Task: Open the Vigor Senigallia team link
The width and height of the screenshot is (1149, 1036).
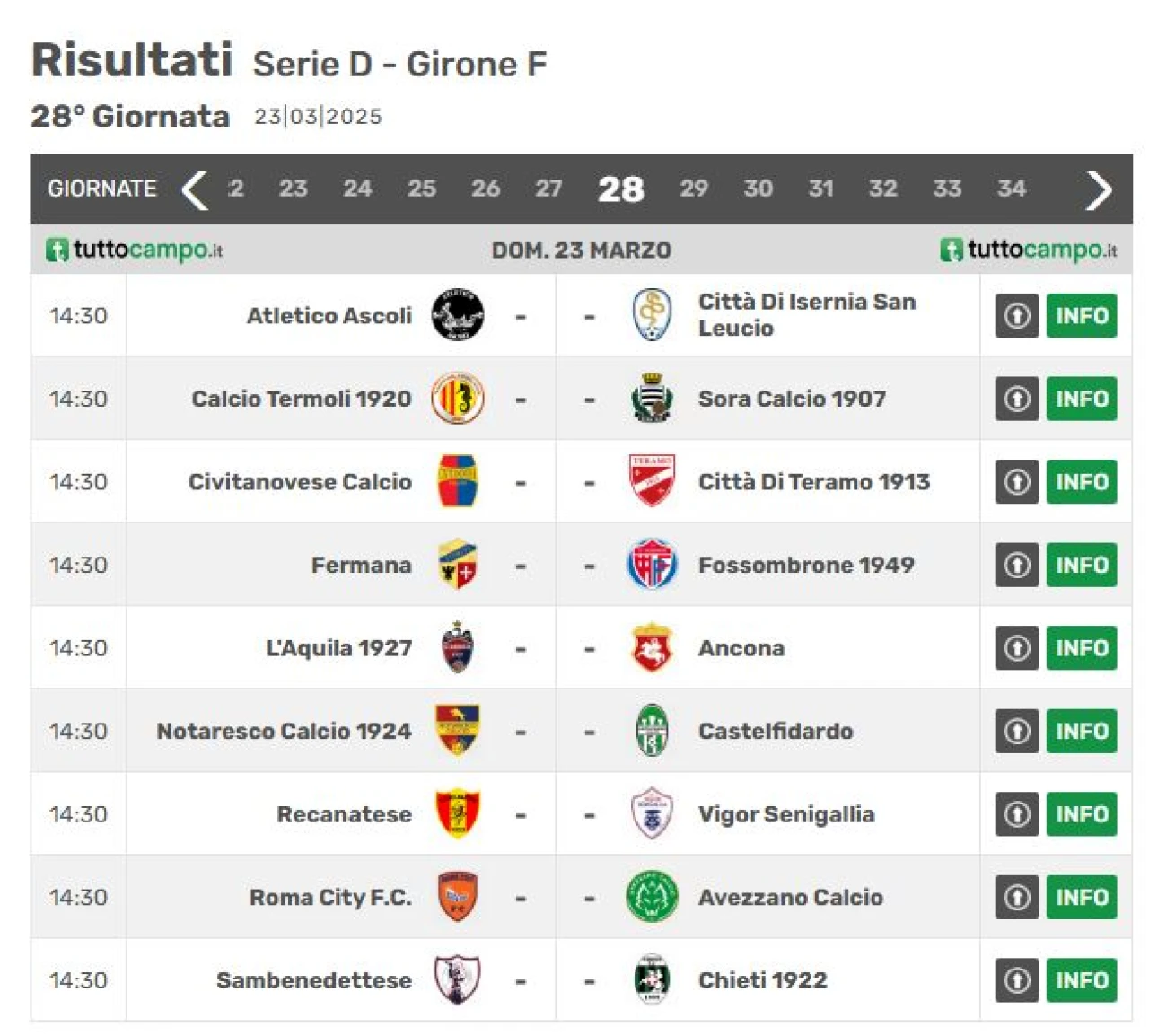Action: point(786,814)
